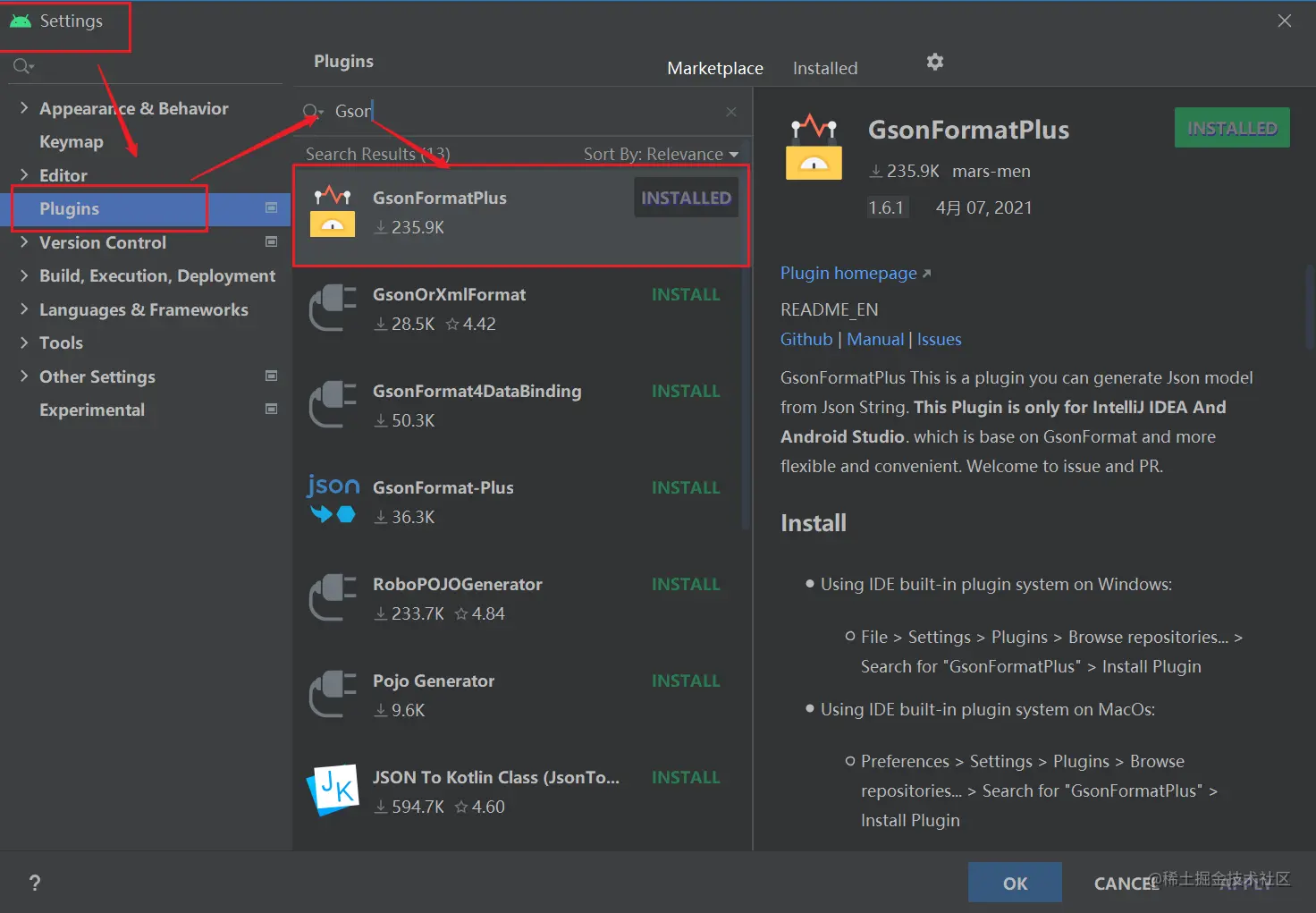The height and width of the screenshot is (913, 1316).
Task: Expand the Other Settings section
Action: [24, 376]
